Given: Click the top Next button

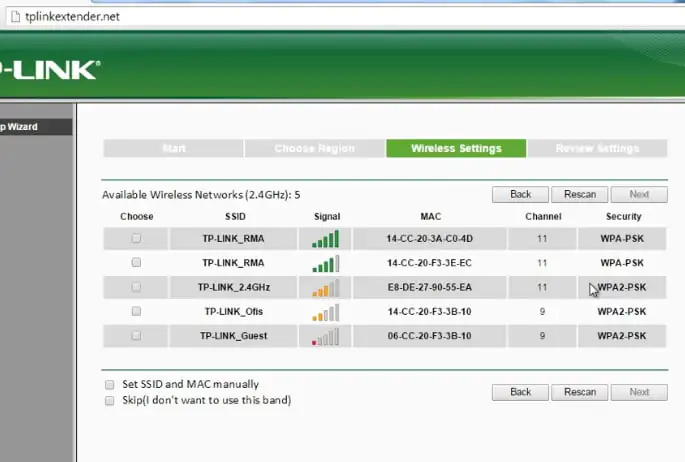Looking at the screenshot, I should click(x=639, y=194).
